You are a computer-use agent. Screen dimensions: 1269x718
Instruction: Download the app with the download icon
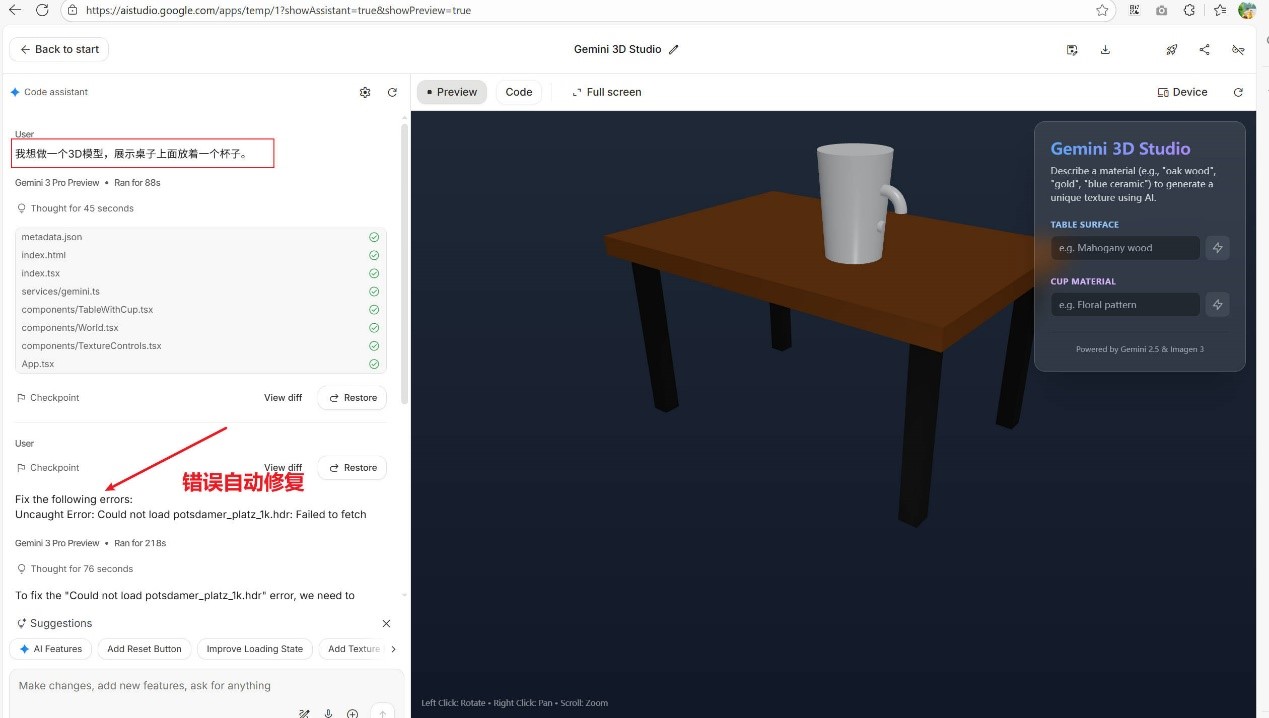[x=1105, y=50]
